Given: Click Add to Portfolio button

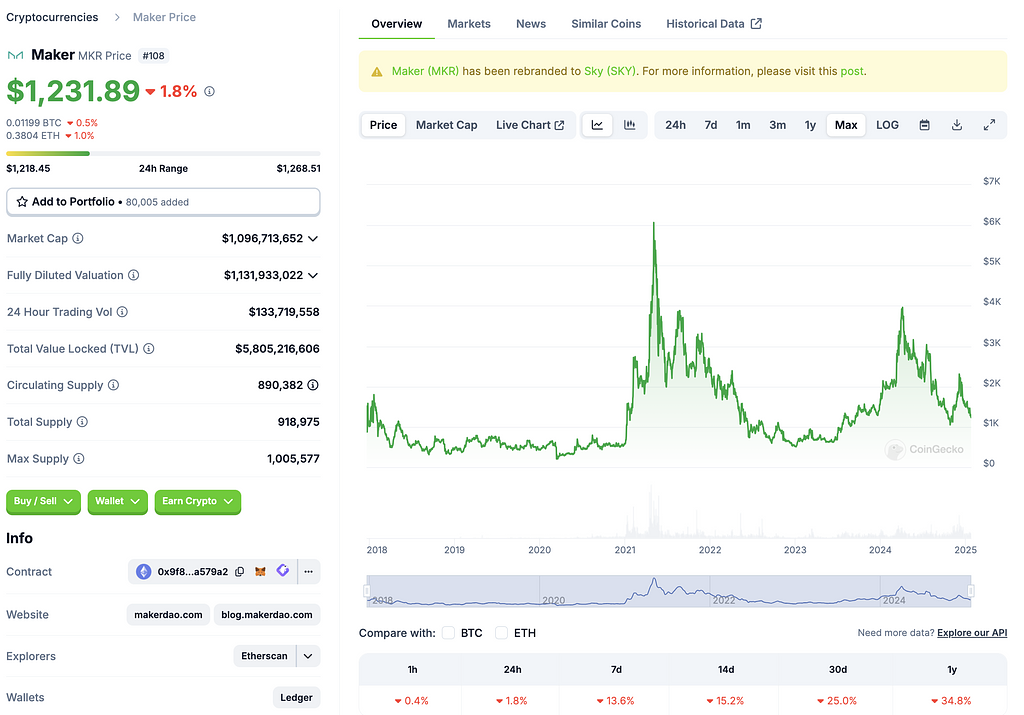Looking at the screenshot, I should pos(163,202).
